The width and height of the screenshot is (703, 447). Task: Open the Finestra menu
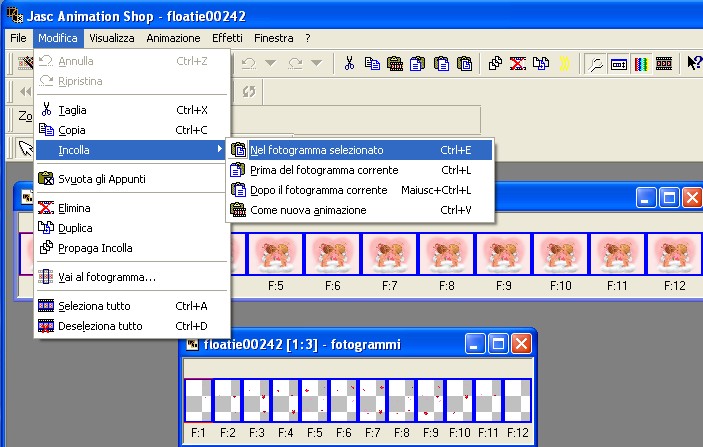273,38
